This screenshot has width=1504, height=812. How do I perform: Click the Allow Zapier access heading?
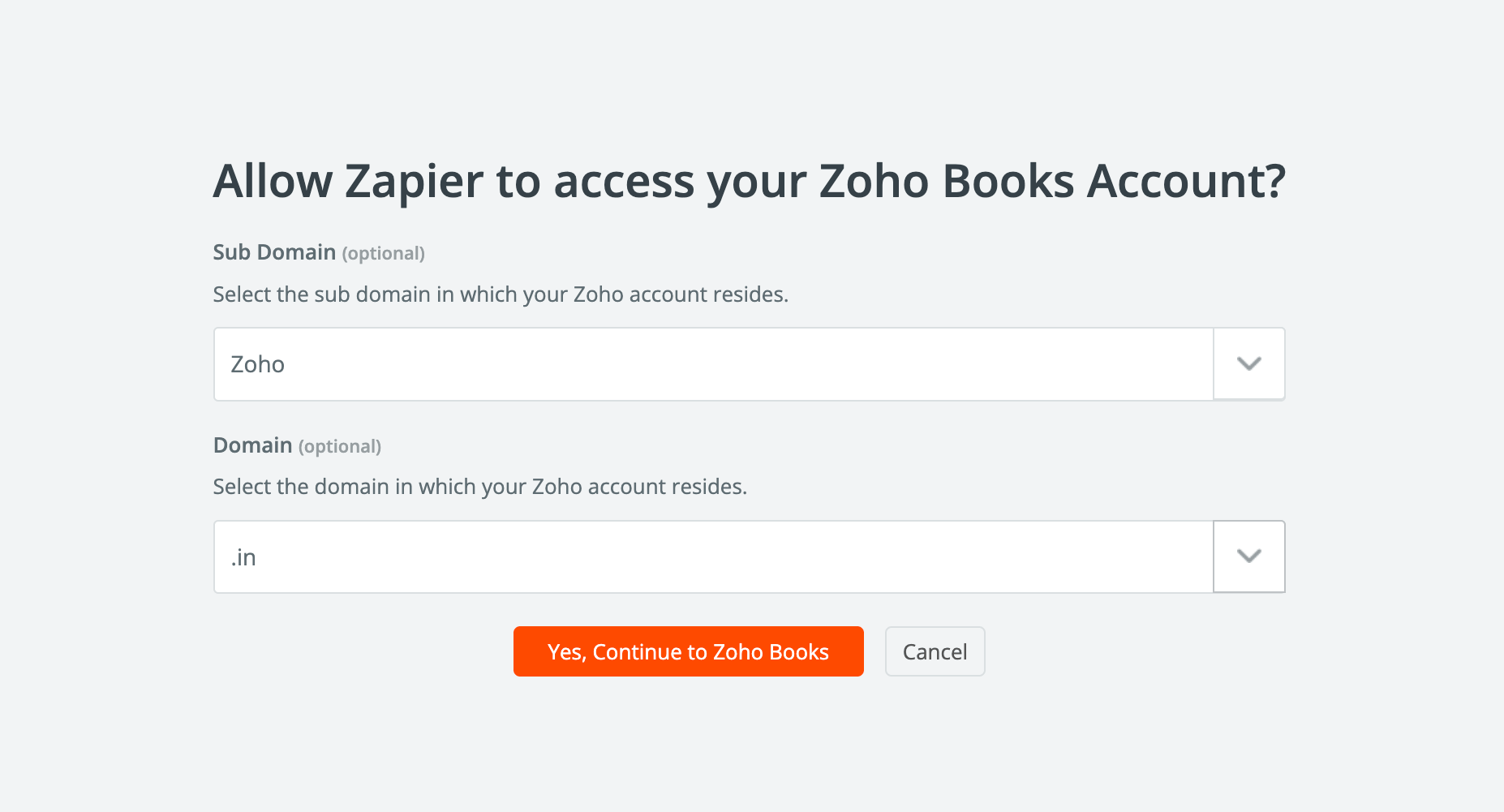pyautogui.click(x=750, y=180)
